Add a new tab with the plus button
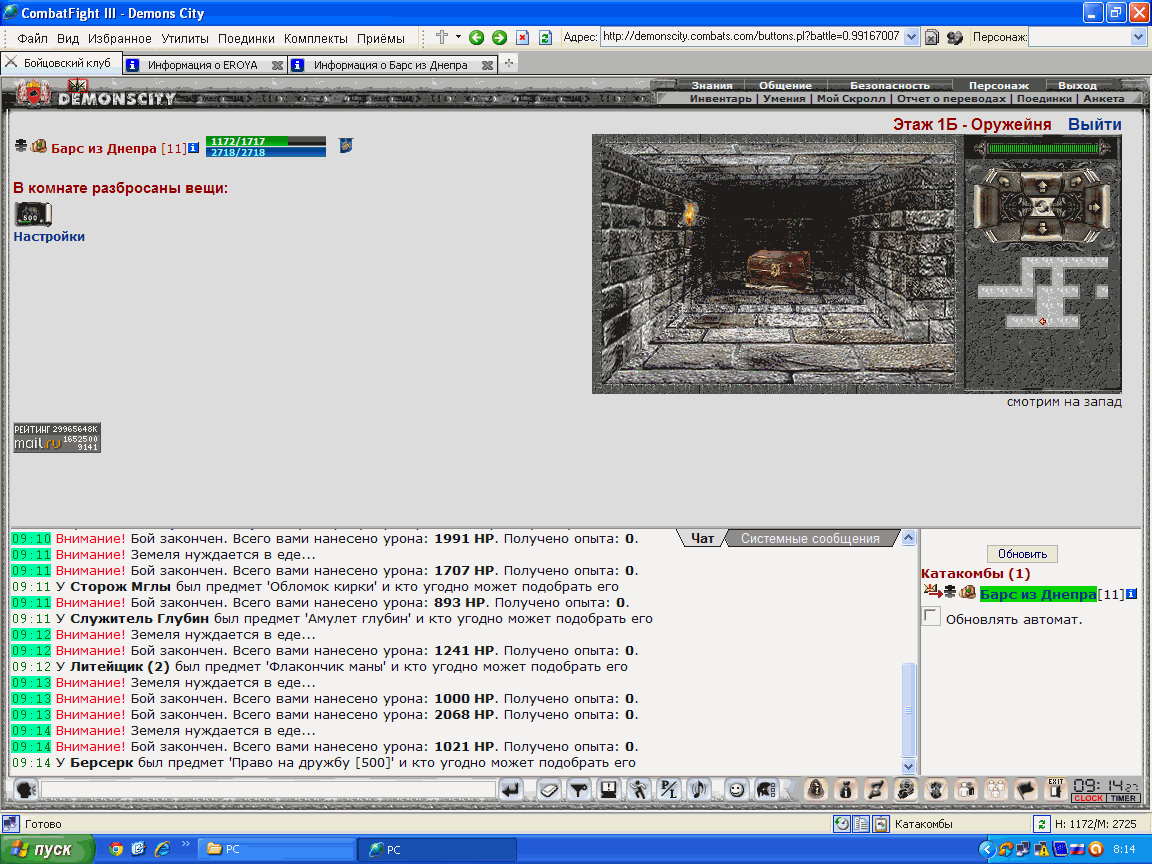The height and width of the screenshot is (864, 1152). (x=508, y=63)
